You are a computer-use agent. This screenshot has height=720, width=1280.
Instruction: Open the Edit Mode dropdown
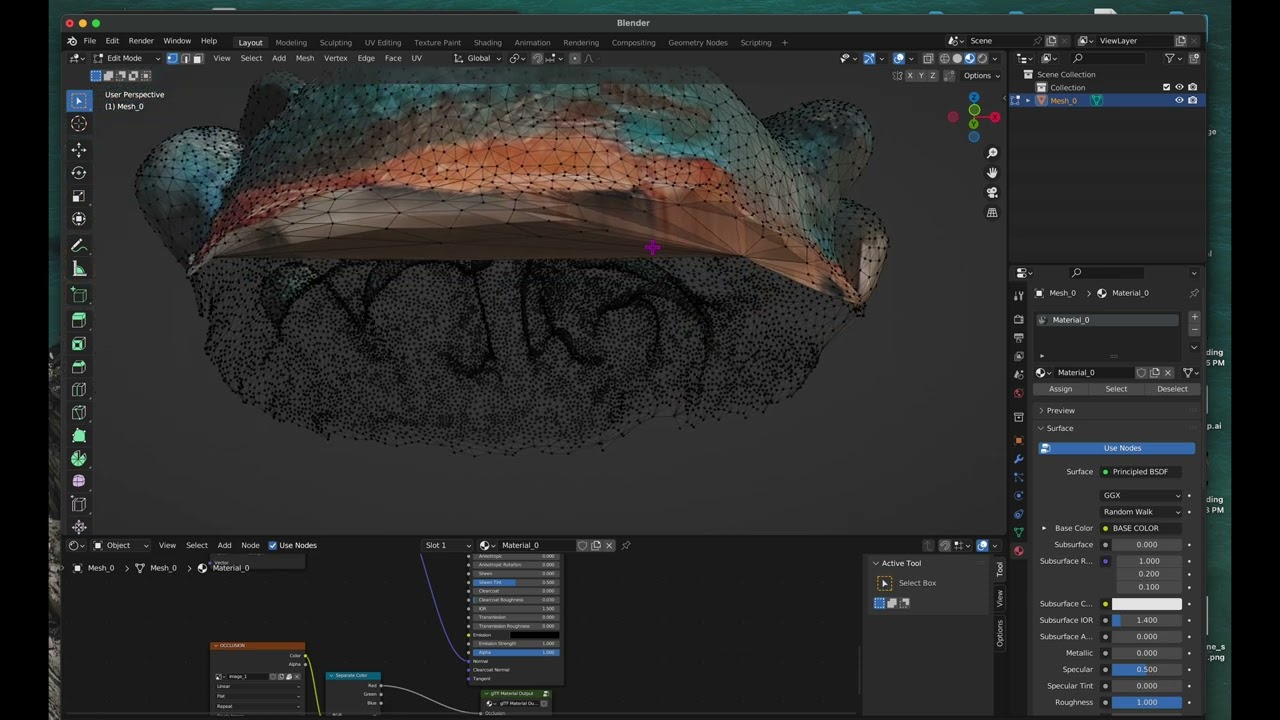tap(127, 58)
